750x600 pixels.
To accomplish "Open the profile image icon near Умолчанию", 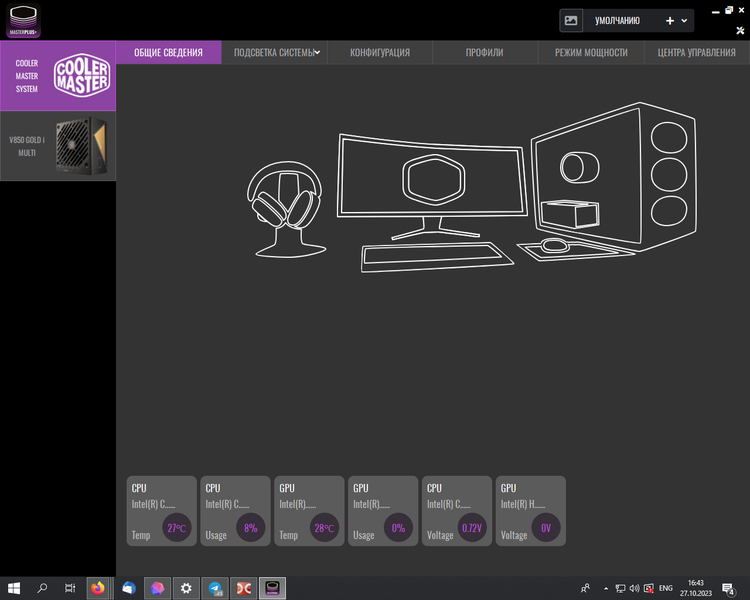I will click(571, 21).
